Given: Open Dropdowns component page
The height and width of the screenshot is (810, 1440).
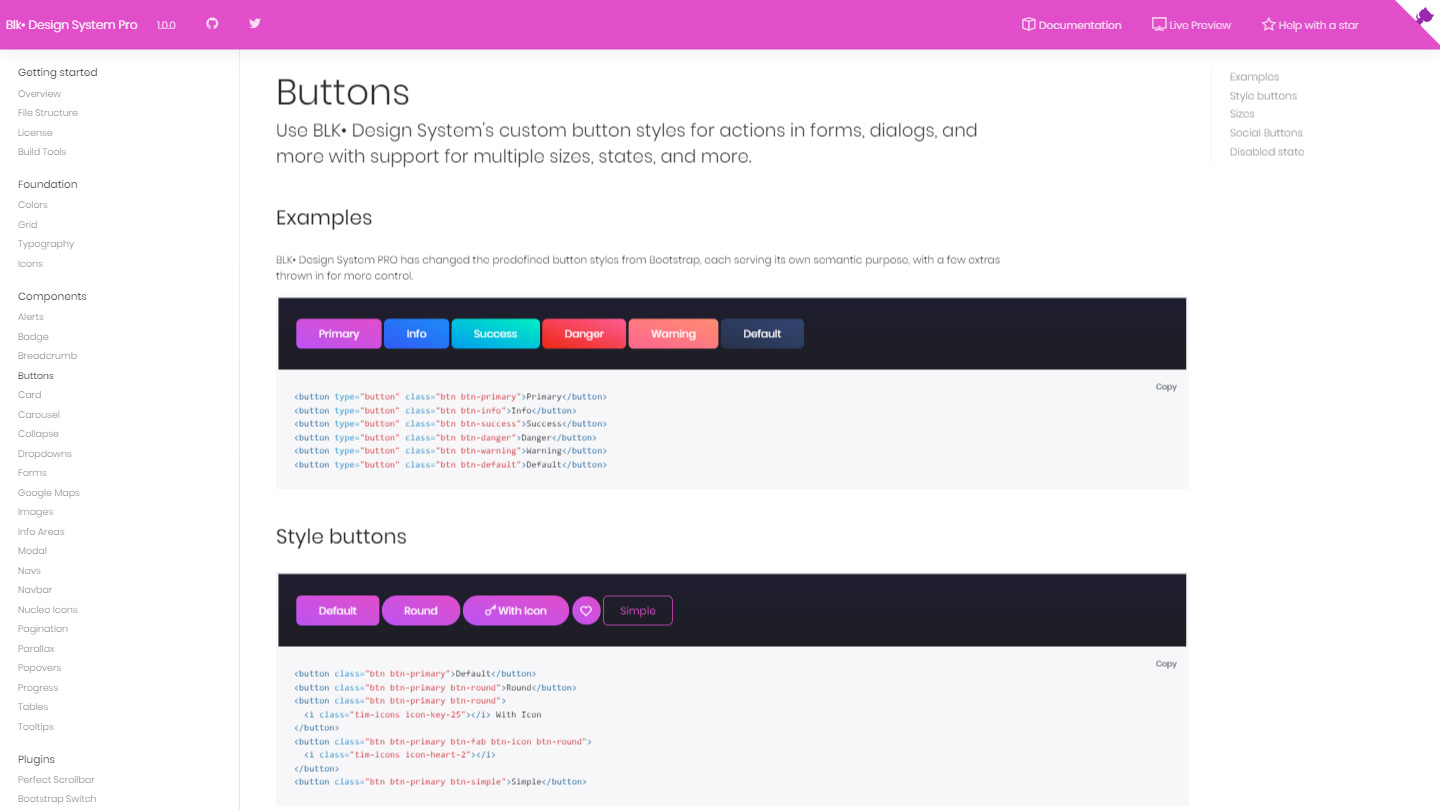Looking at the screenshot, I should (x=45, y=454).
